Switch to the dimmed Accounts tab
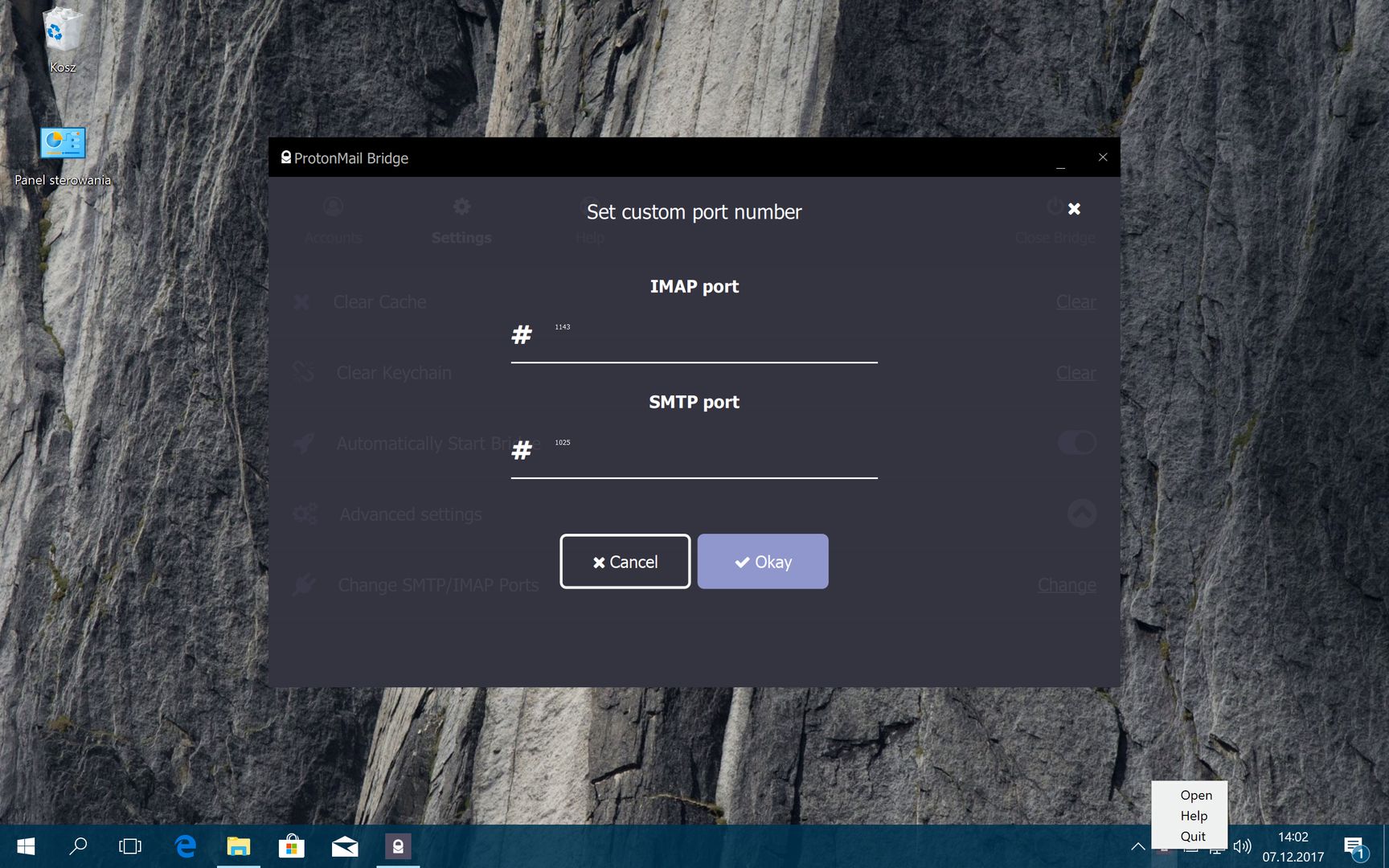Viewport: 1389px width, 868px height. [x=333, y=221]
